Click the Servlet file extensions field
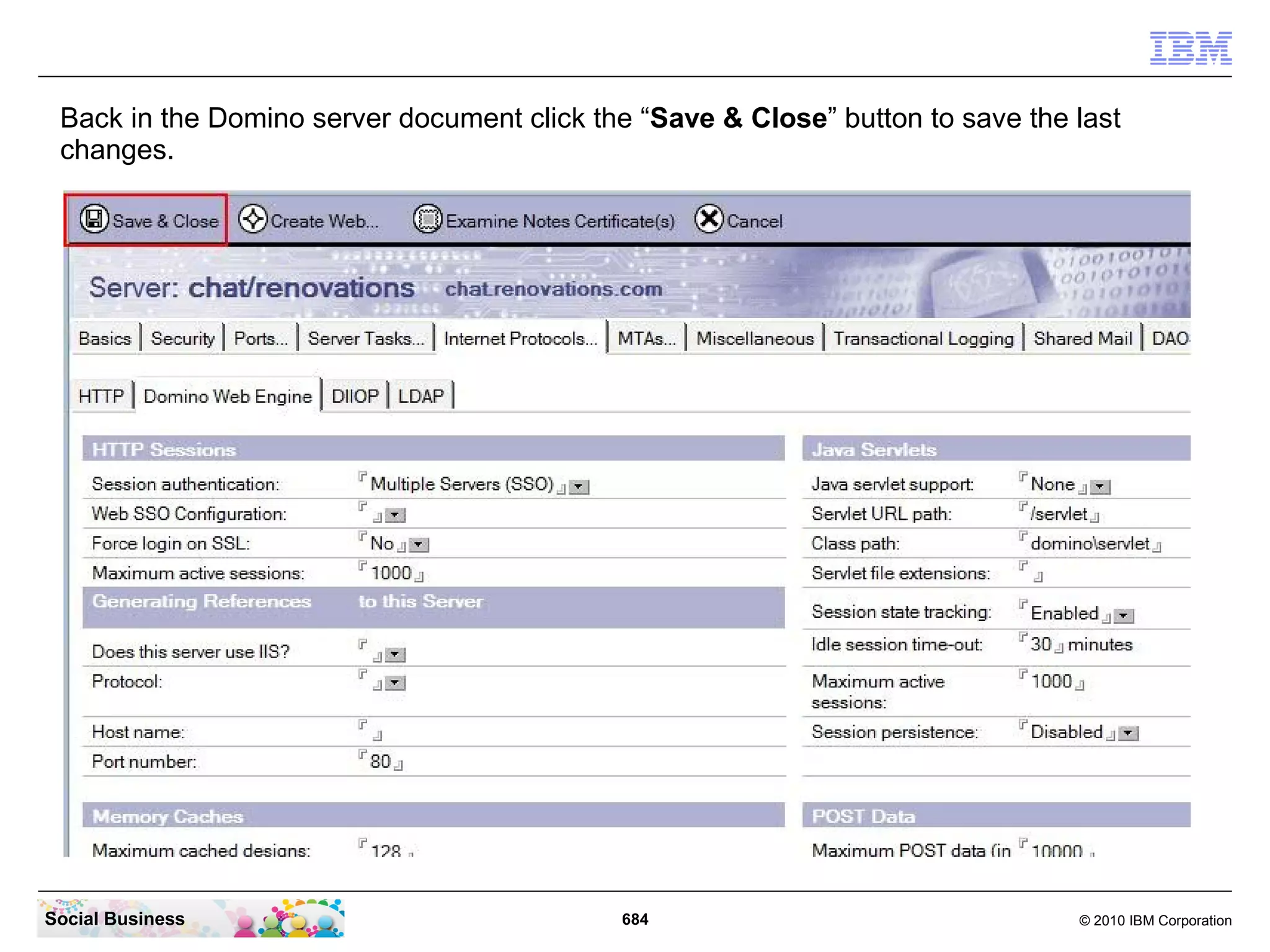Viewport: 1270px width, 952px height. (1031, 573)
